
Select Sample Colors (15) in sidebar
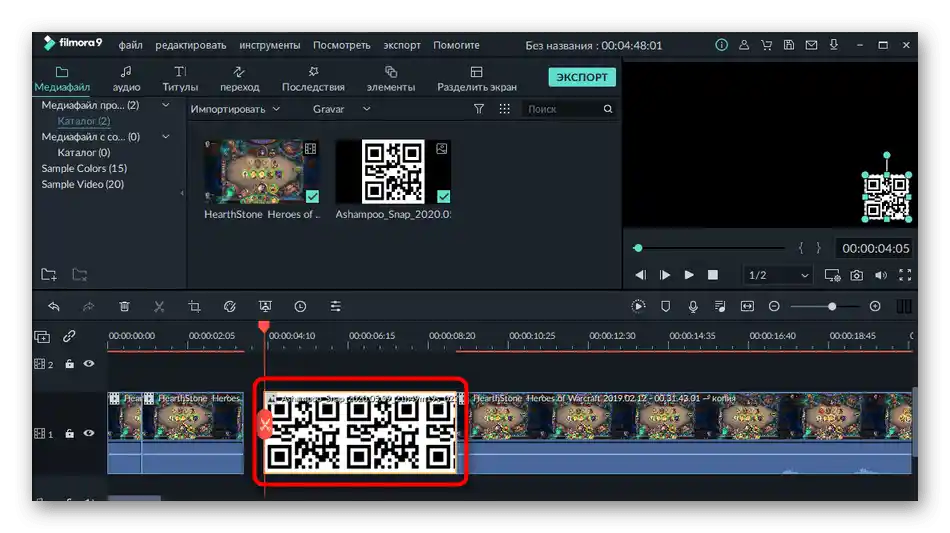click(84, 168)
